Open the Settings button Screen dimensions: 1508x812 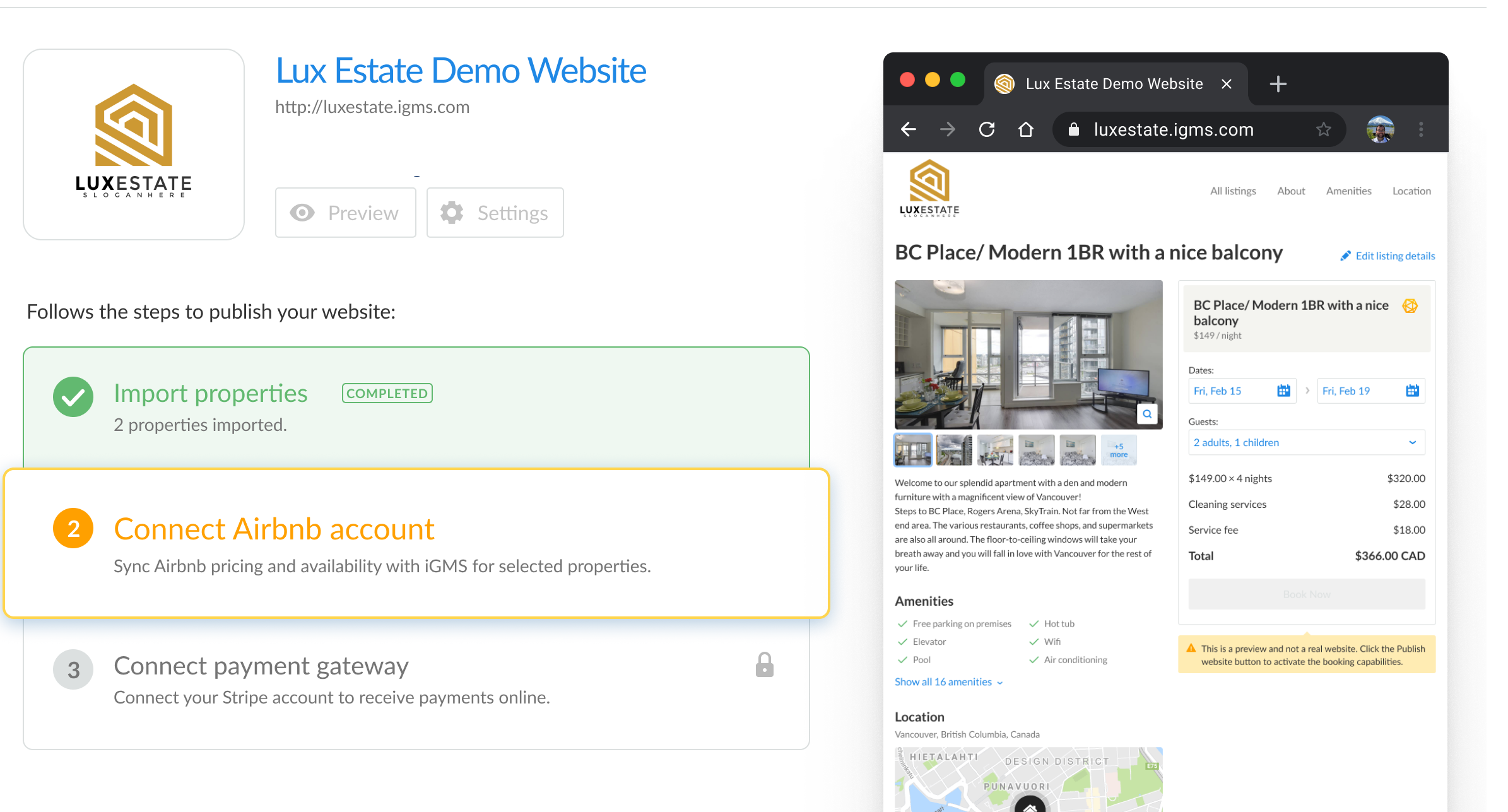point(495,213)
